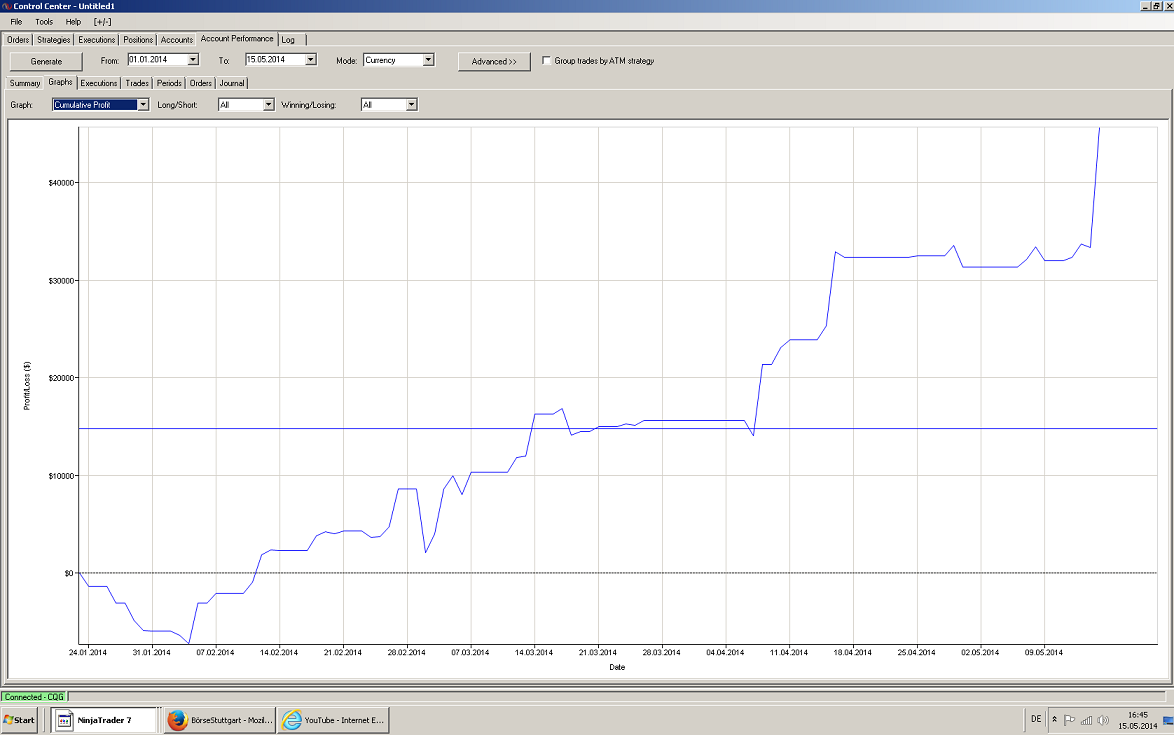Screen dimensions: 1174x735
Task: Click the DE language indicator in taskbar
Action: [x=1035, y=719]
